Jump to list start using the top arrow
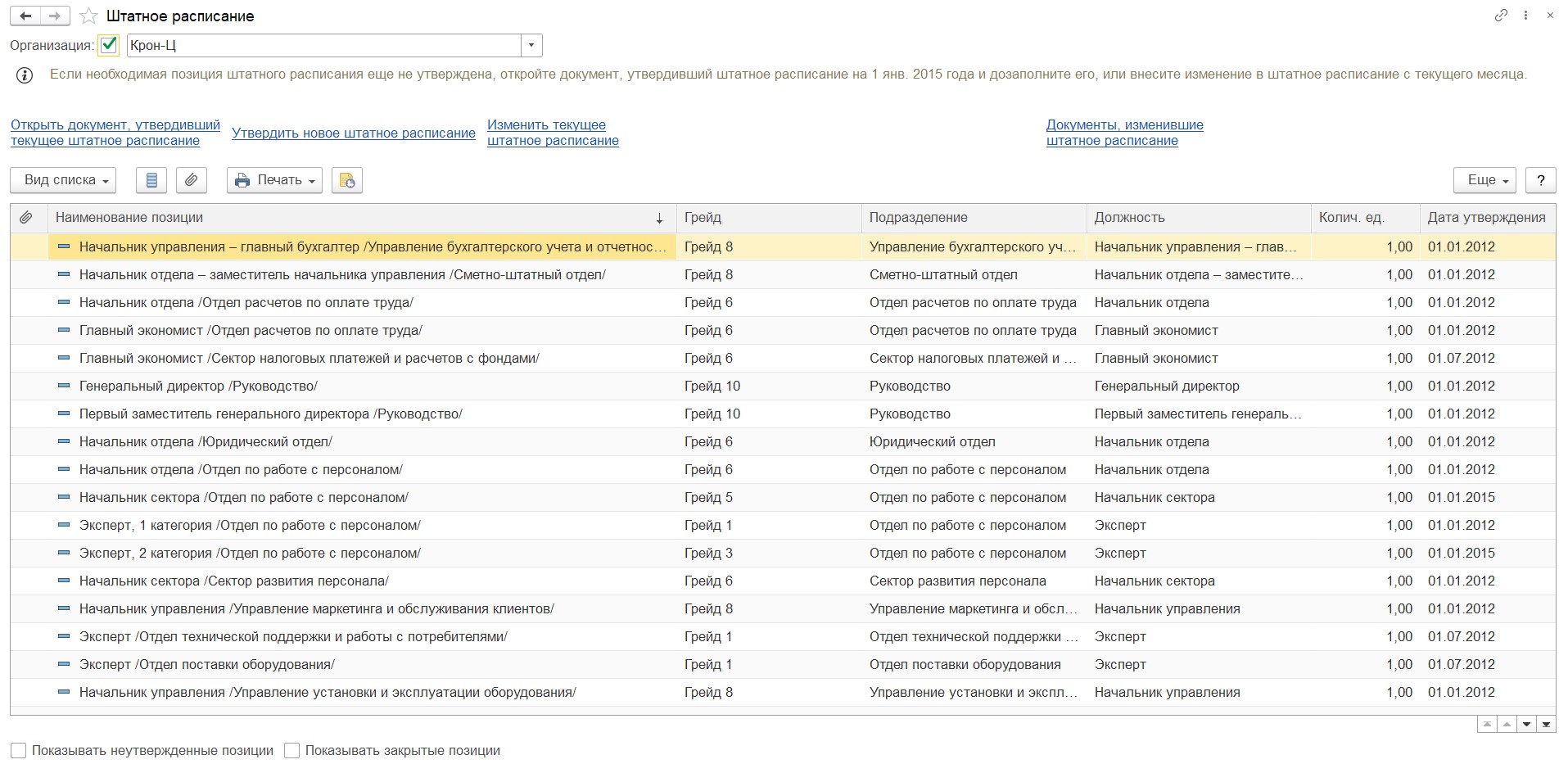Viewport: 1568px width, 764px height. click(1486, 725)
